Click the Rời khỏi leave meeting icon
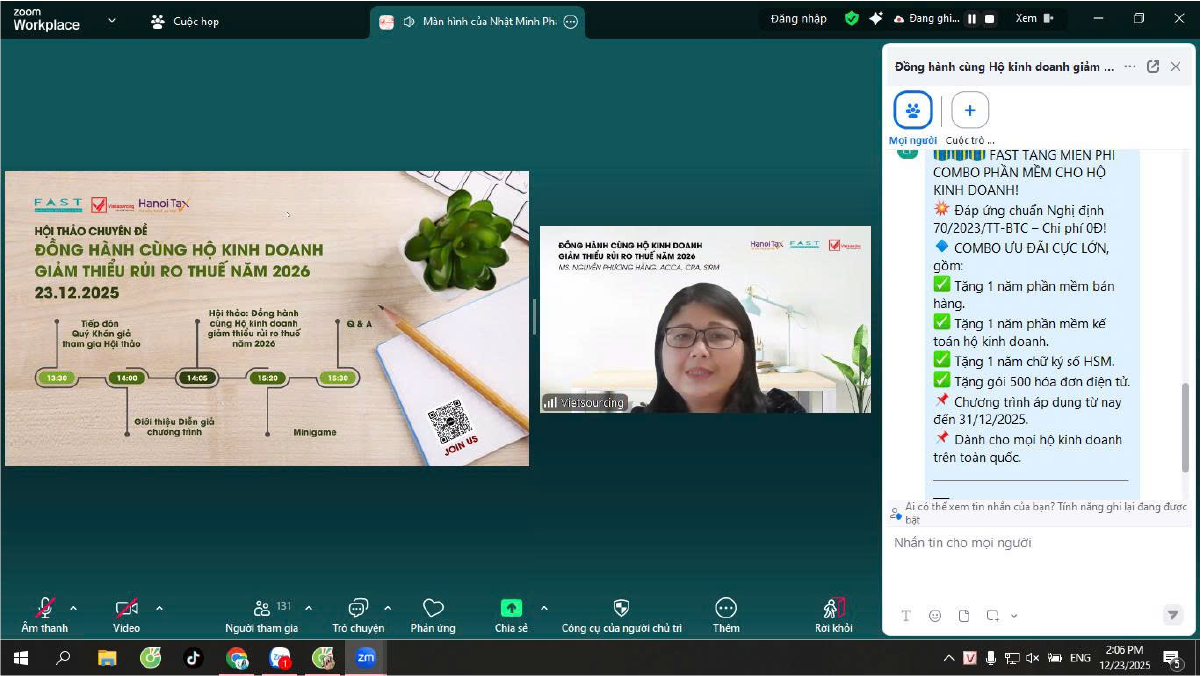1201x676 pixels. [x=833, y=608]
